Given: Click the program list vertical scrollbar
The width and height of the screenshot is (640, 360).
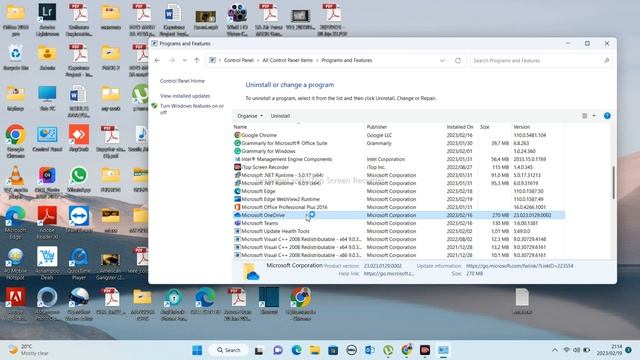Looking at the screenshot, I should click(x=613, y=183).
